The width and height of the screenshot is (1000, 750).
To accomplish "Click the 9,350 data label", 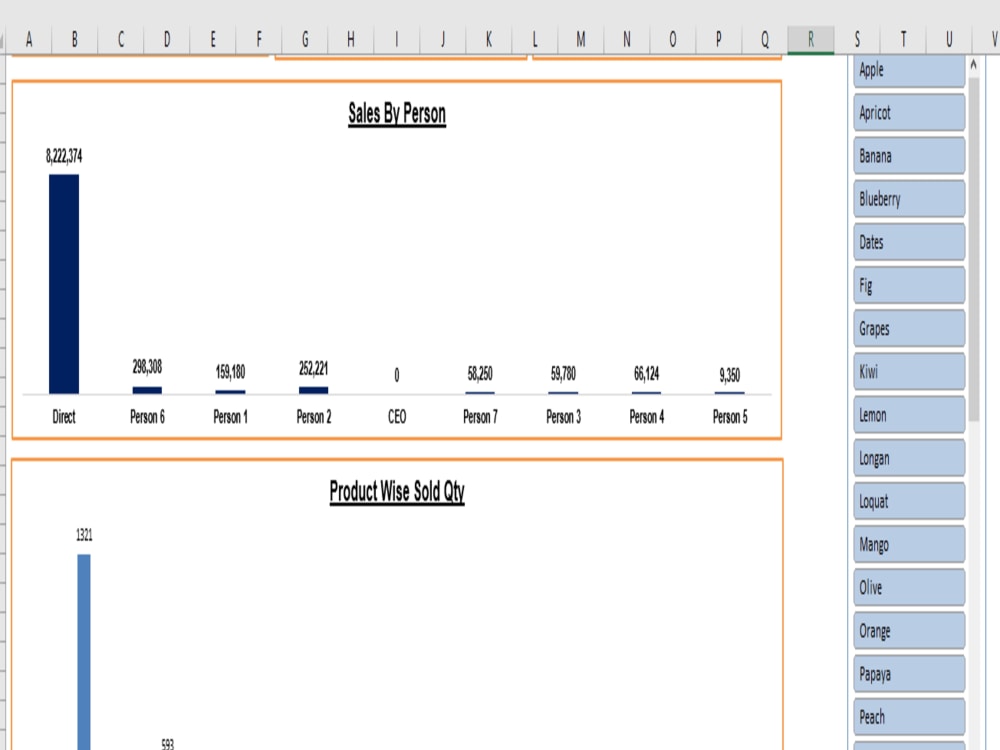I will tap(730, 375).
